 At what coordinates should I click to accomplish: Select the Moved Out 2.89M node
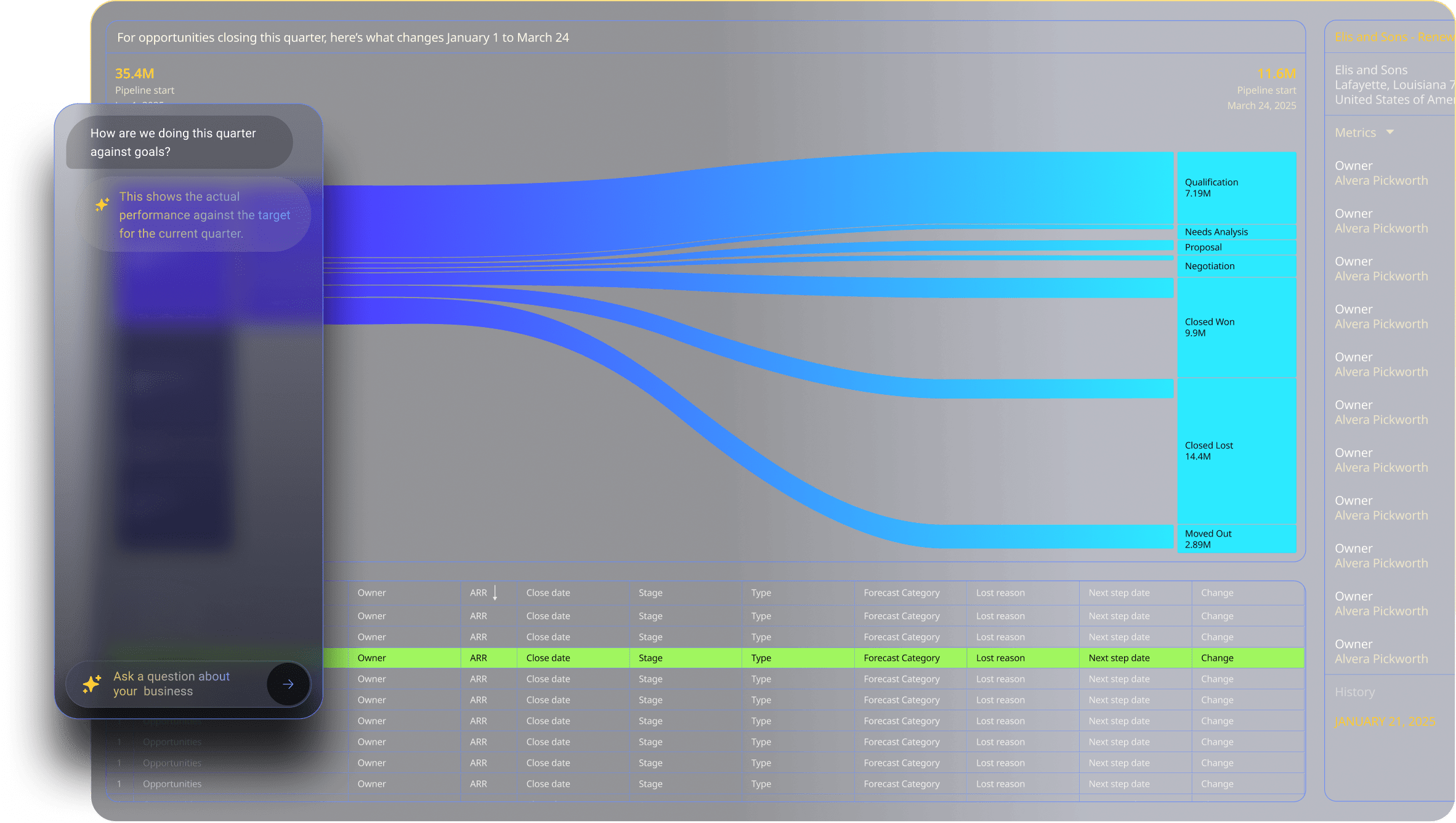tap(1237, 539)
